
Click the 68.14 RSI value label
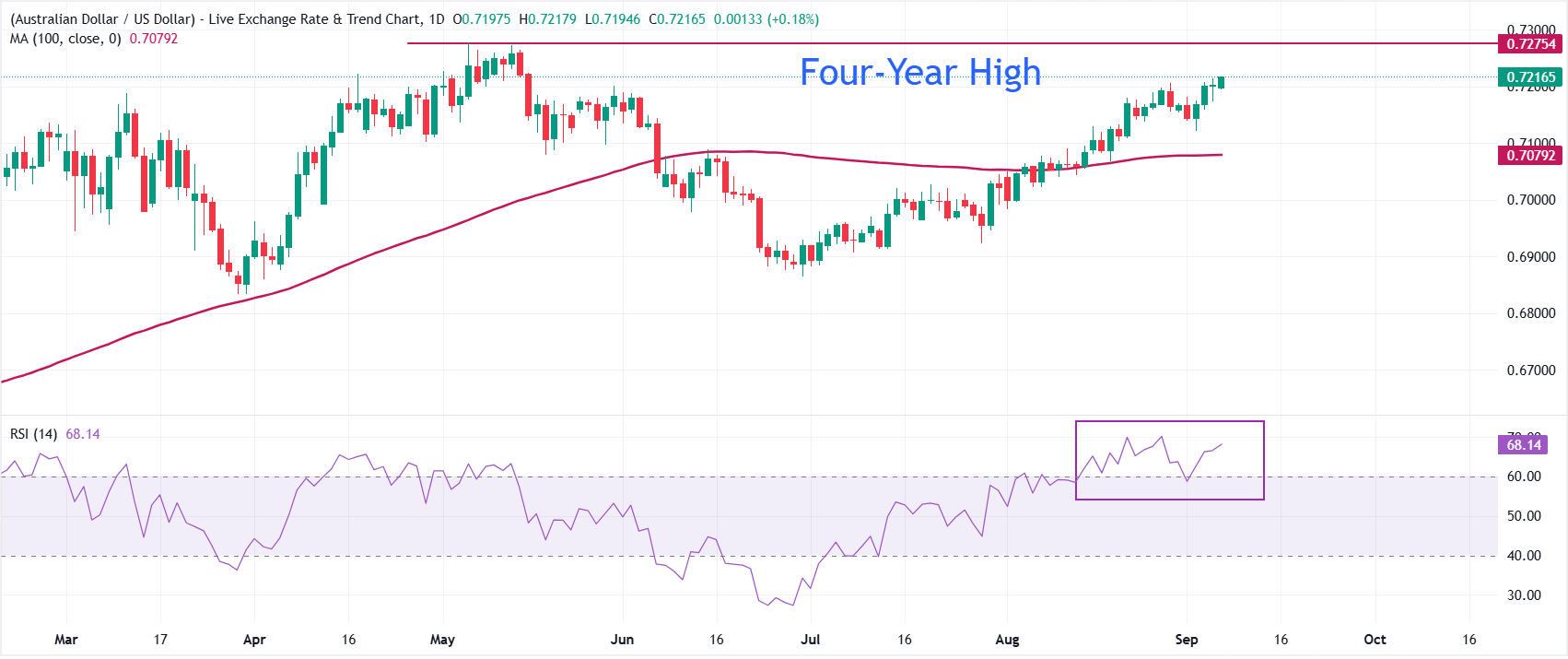[1524, 445]
